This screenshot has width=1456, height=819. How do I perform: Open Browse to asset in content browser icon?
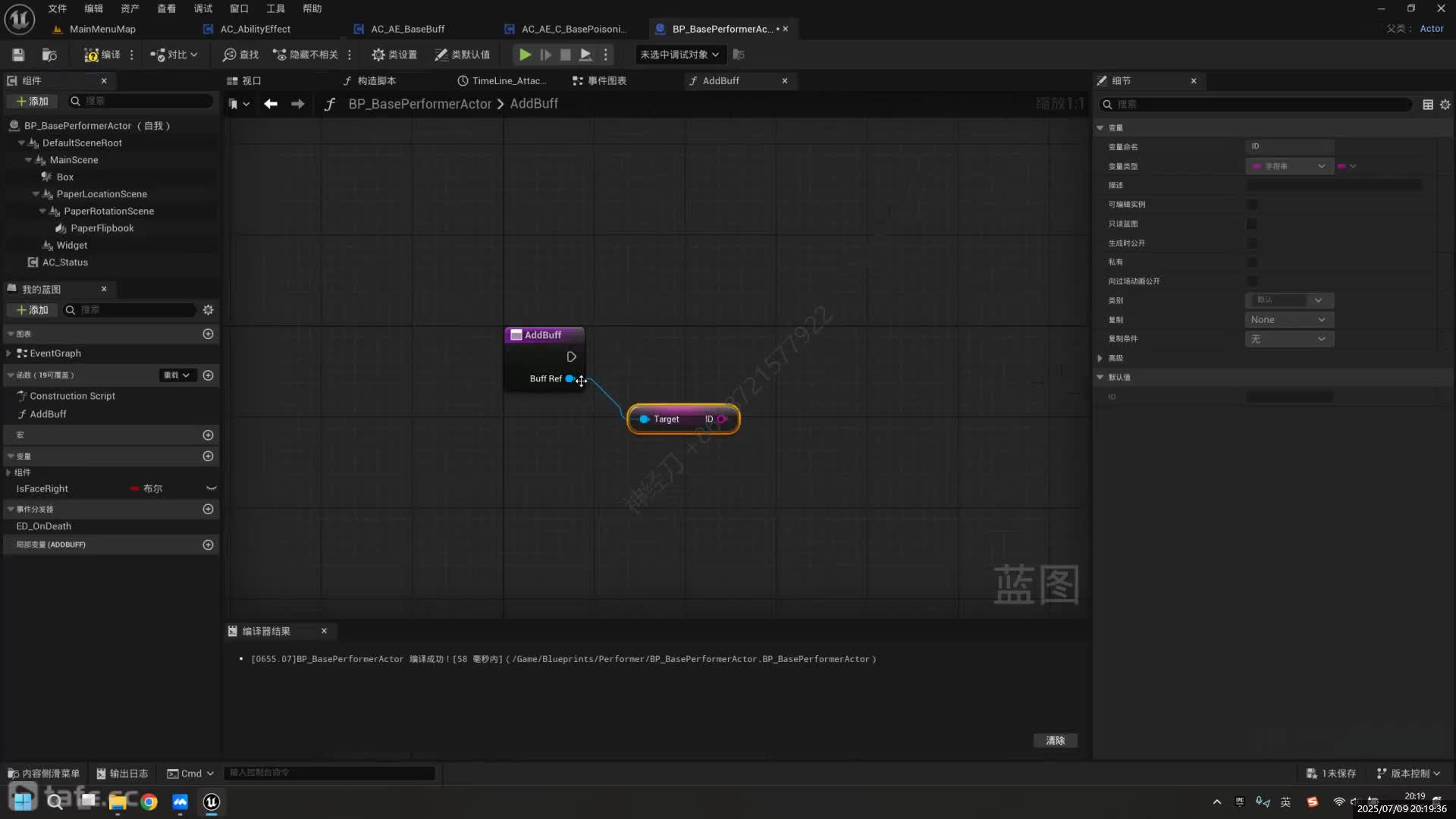(x=49, y=55)
